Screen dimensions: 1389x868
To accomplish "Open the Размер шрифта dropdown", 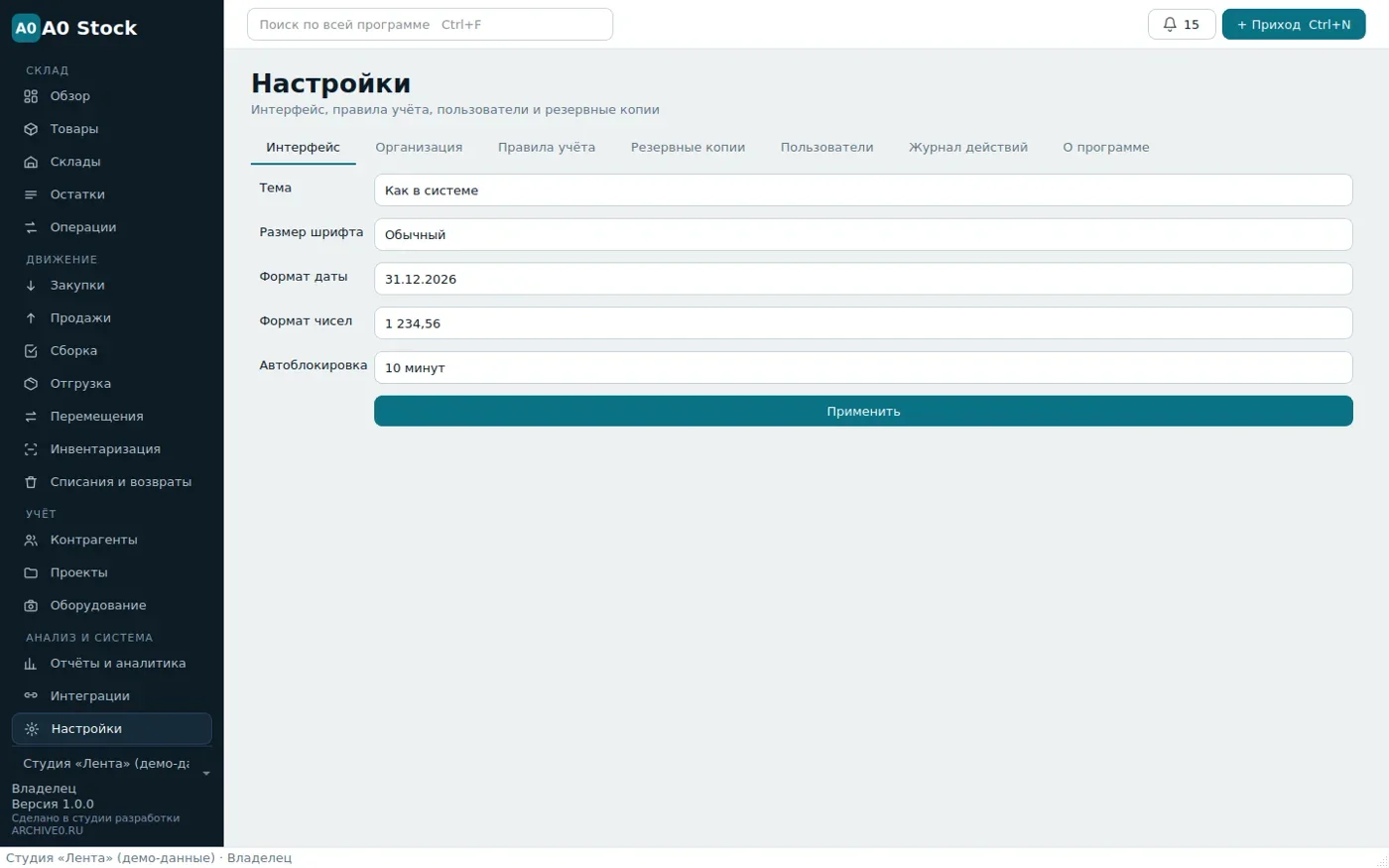I will [863, 234].
